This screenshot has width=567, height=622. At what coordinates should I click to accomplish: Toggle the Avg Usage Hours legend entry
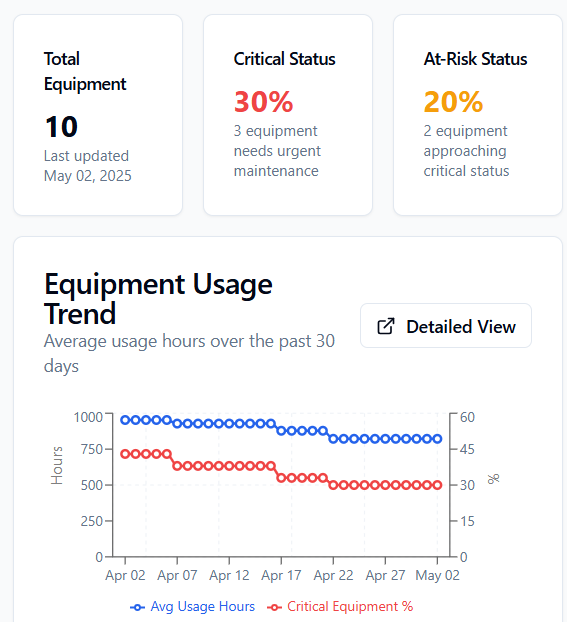(x=192, y=607)
